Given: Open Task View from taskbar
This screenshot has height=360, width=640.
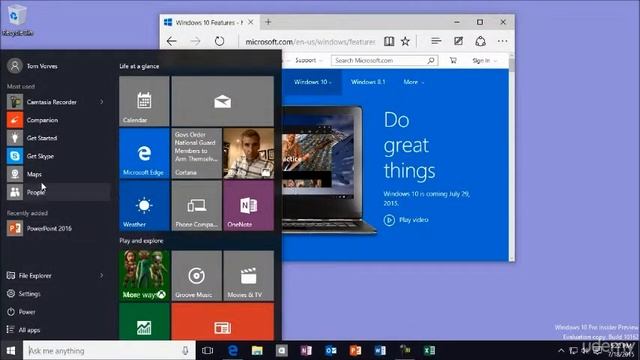Looking at the screenshot, I should [x=207, y=350].
